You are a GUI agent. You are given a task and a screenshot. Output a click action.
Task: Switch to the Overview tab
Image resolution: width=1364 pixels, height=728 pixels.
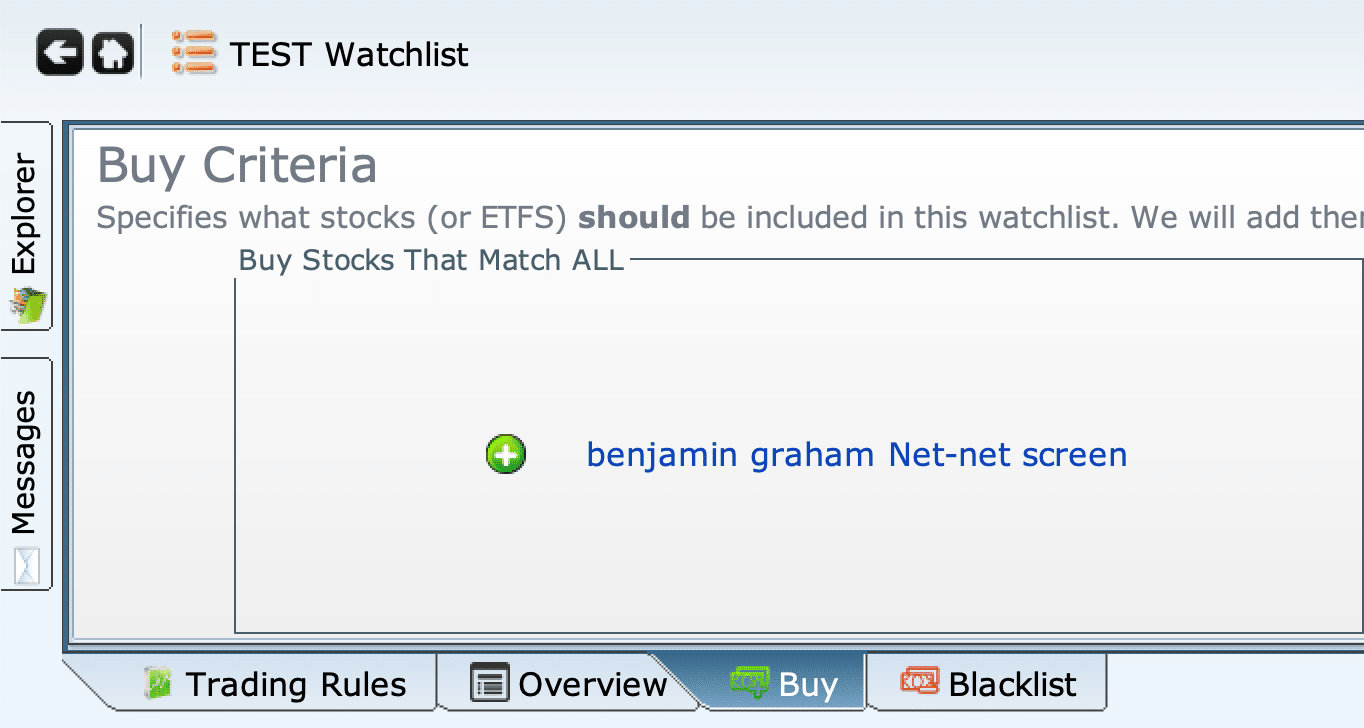[x=592, y=685]
